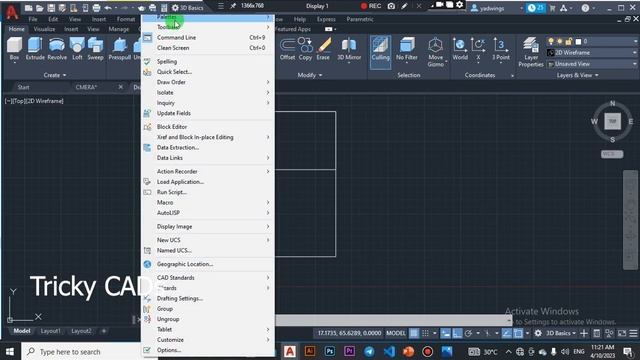Open the Options dialog entry
The height and width of the screenshot is (360, 640).
click(208, 350)
